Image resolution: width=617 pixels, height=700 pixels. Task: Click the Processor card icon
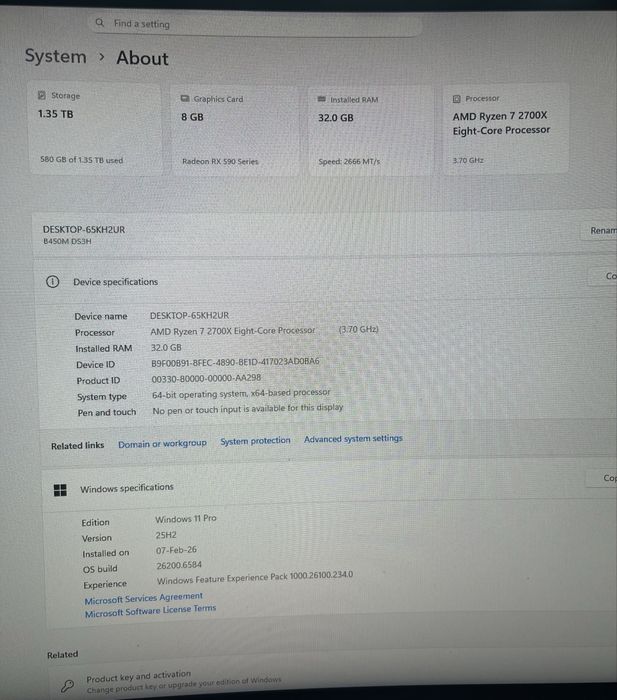click(456, 99)
